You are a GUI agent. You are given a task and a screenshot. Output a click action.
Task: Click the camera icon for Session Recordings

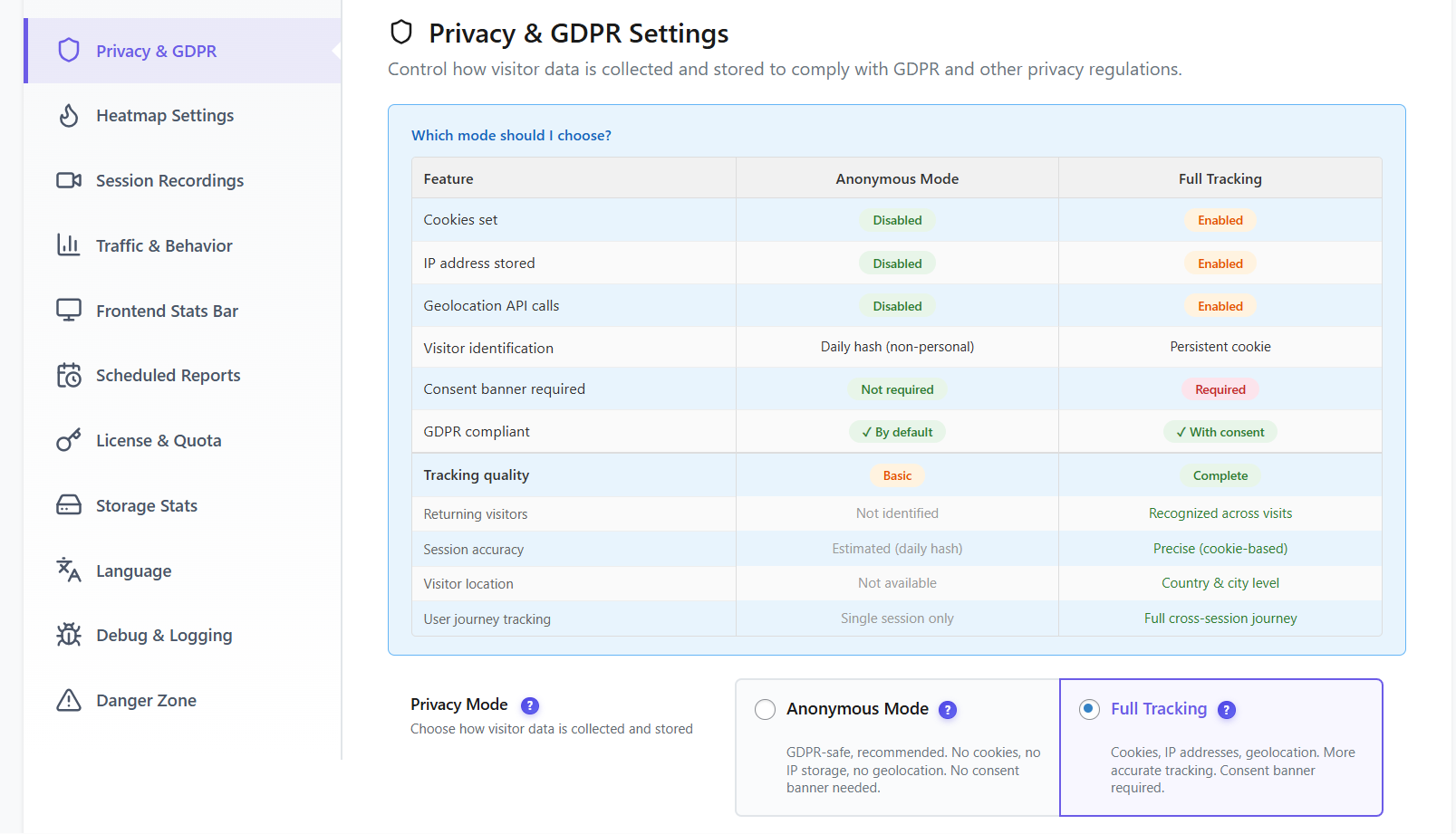tap(69, 180)
